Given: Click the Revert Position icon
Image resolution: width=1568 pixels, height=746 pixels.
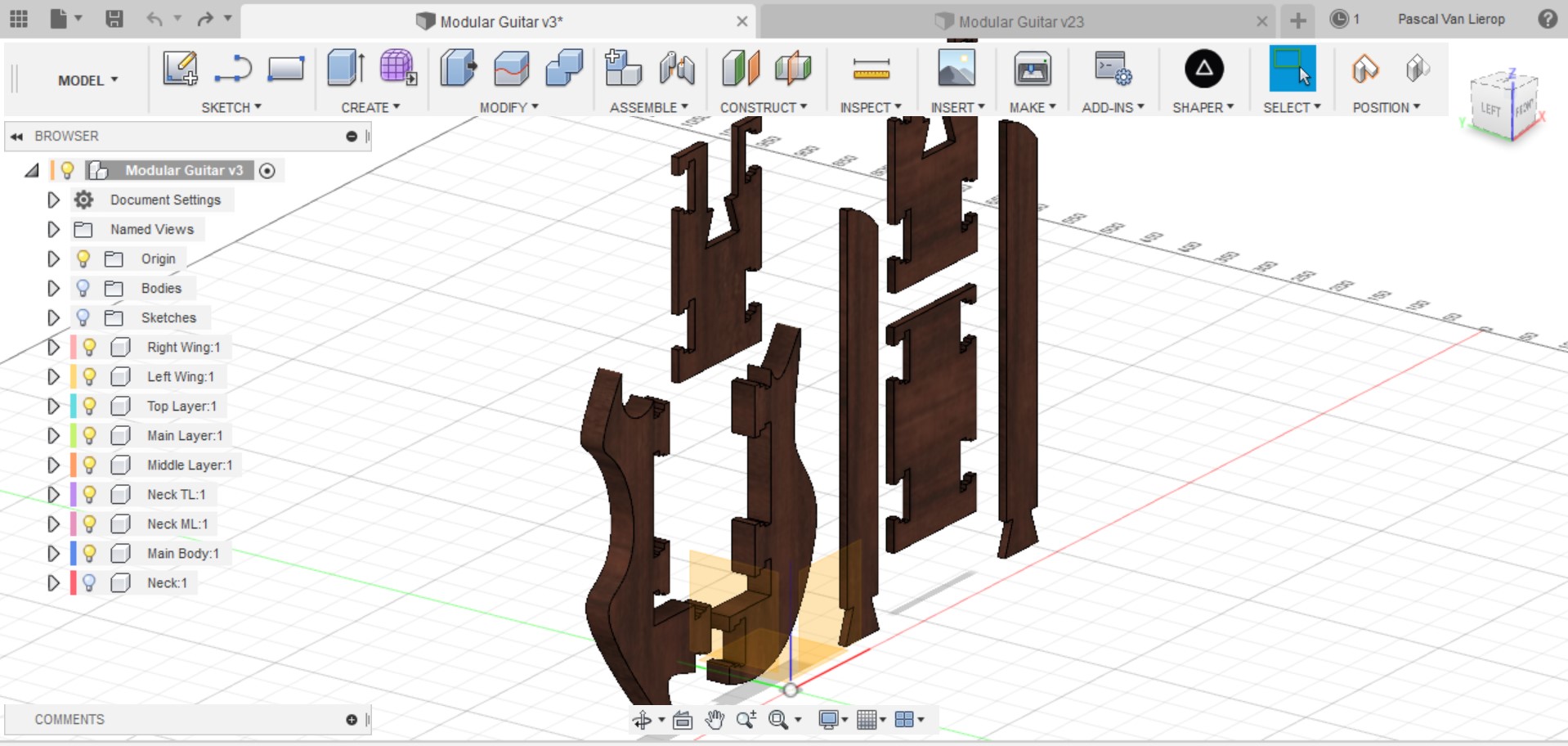Looking at the screenshot, I should [x=1418, y=69].
